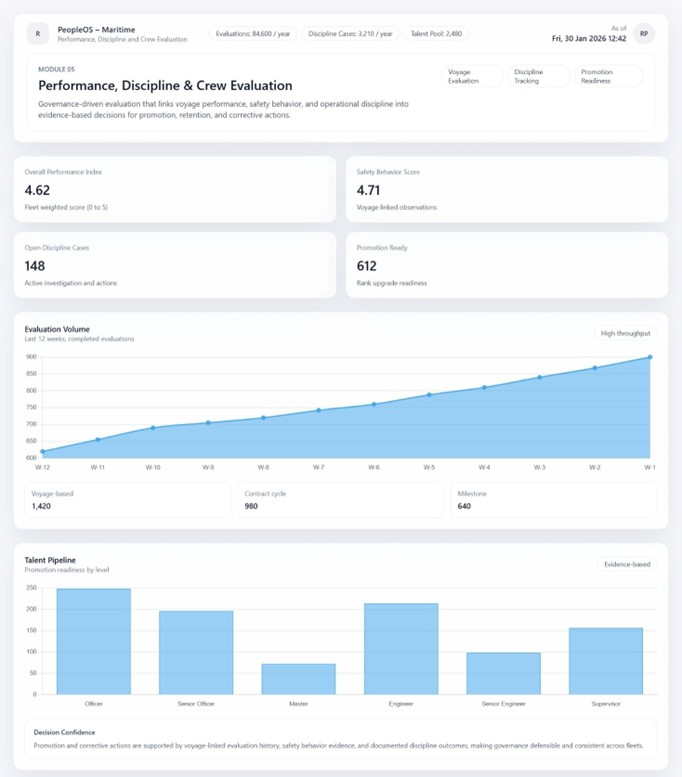Click the Discipline Cases 3,210 / year pill

(x=350, y=34)
